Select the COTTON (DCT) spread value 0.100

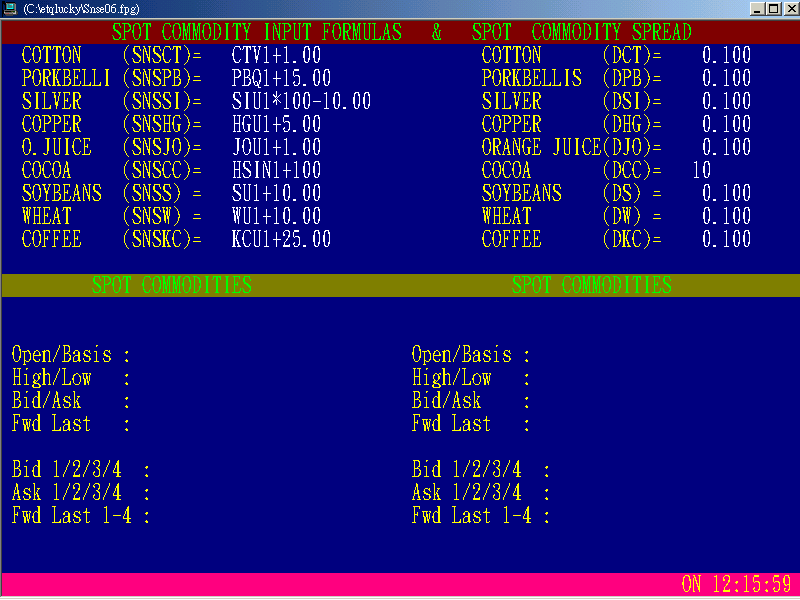pos(727,55)
